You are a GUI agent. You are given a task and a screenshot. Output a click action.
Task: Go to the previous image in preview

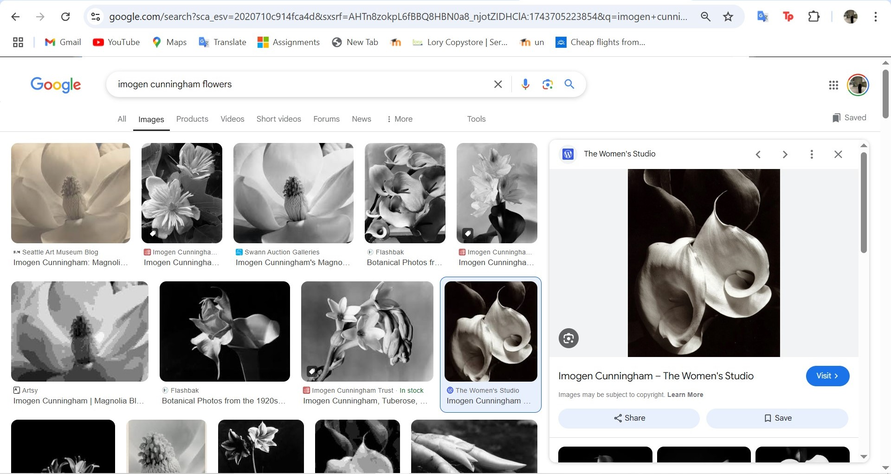click(758, 154)
